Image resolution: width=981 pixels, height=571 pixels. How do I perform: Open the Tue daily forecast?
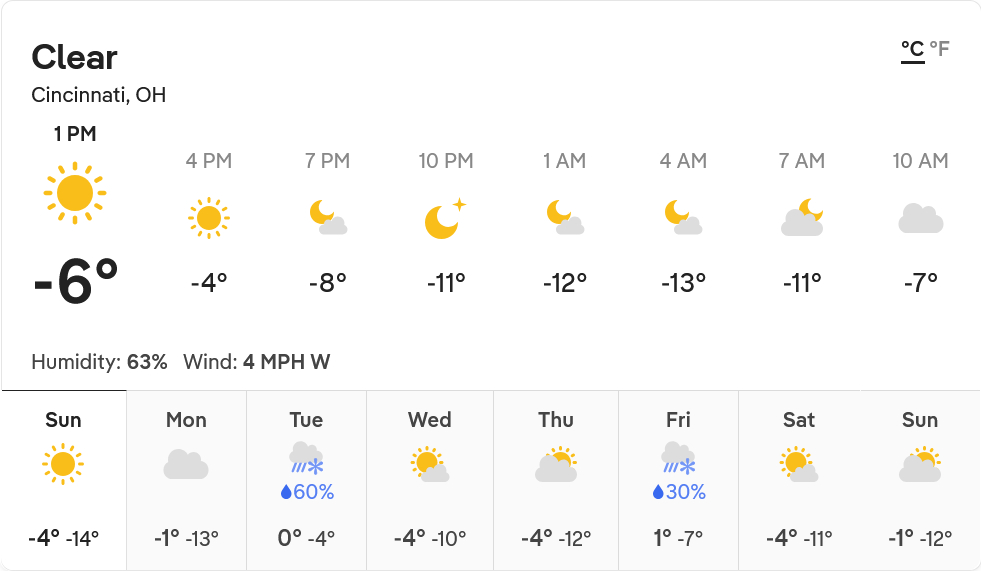pyautogui.click(x=306, y=480)
